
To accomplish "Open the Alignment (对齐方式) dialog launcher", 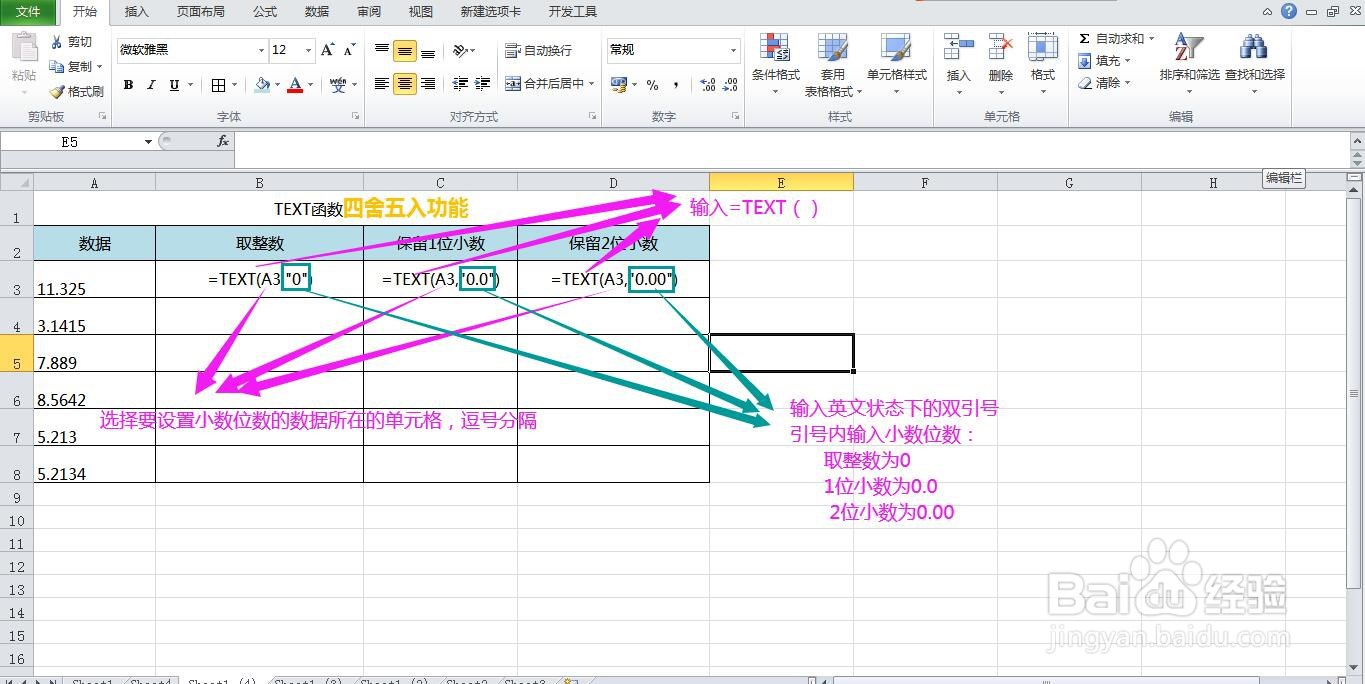I will 593,117.
